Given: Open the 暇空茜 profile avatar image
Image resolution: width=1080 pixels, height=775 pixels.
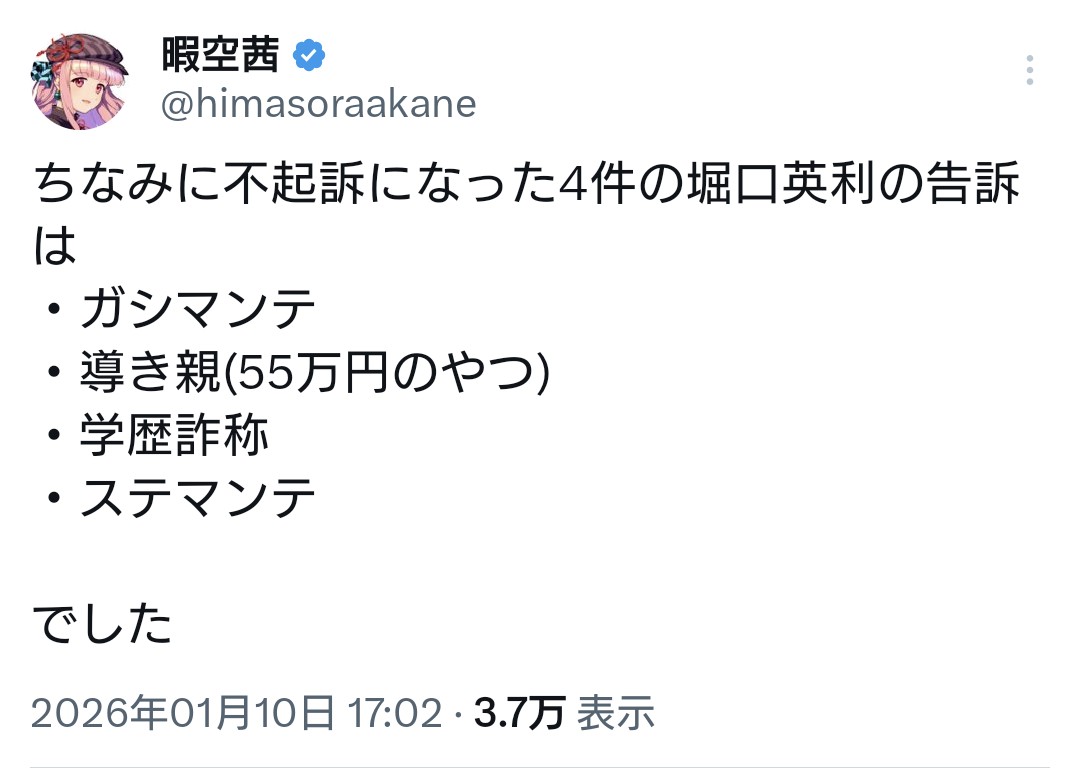Looking at the screenshot, I should click(x=80, y=82).
